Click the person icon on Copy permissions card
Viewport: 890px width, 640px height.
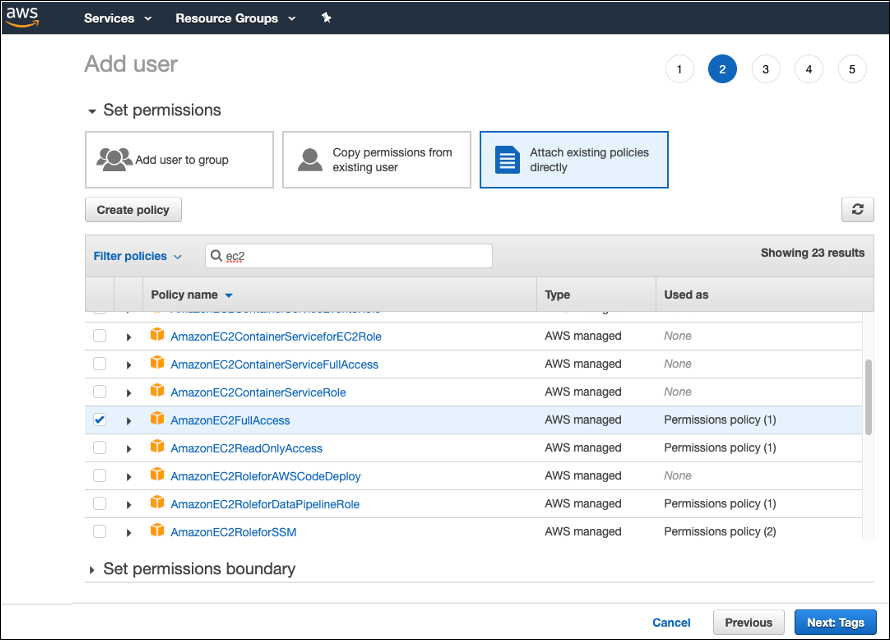coord(310,159)
